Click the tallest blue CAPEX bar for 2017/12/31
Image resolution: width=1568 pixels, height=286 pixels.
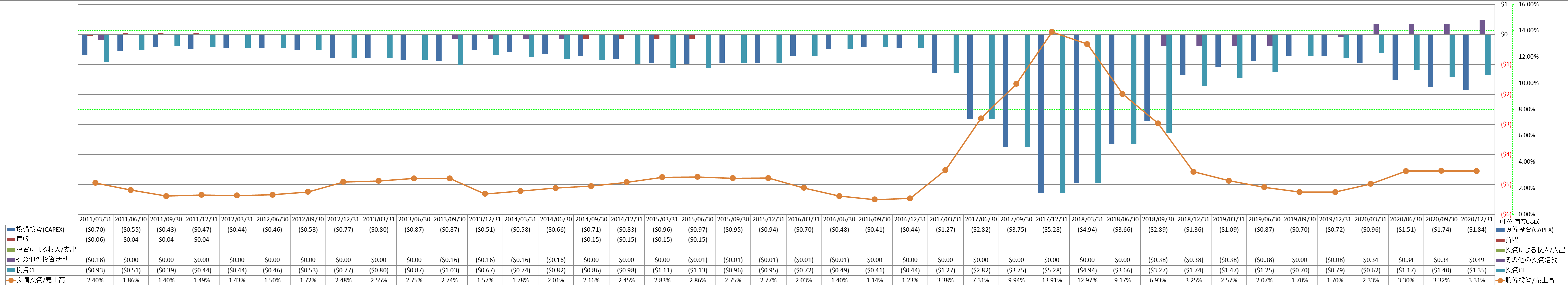1041,113
